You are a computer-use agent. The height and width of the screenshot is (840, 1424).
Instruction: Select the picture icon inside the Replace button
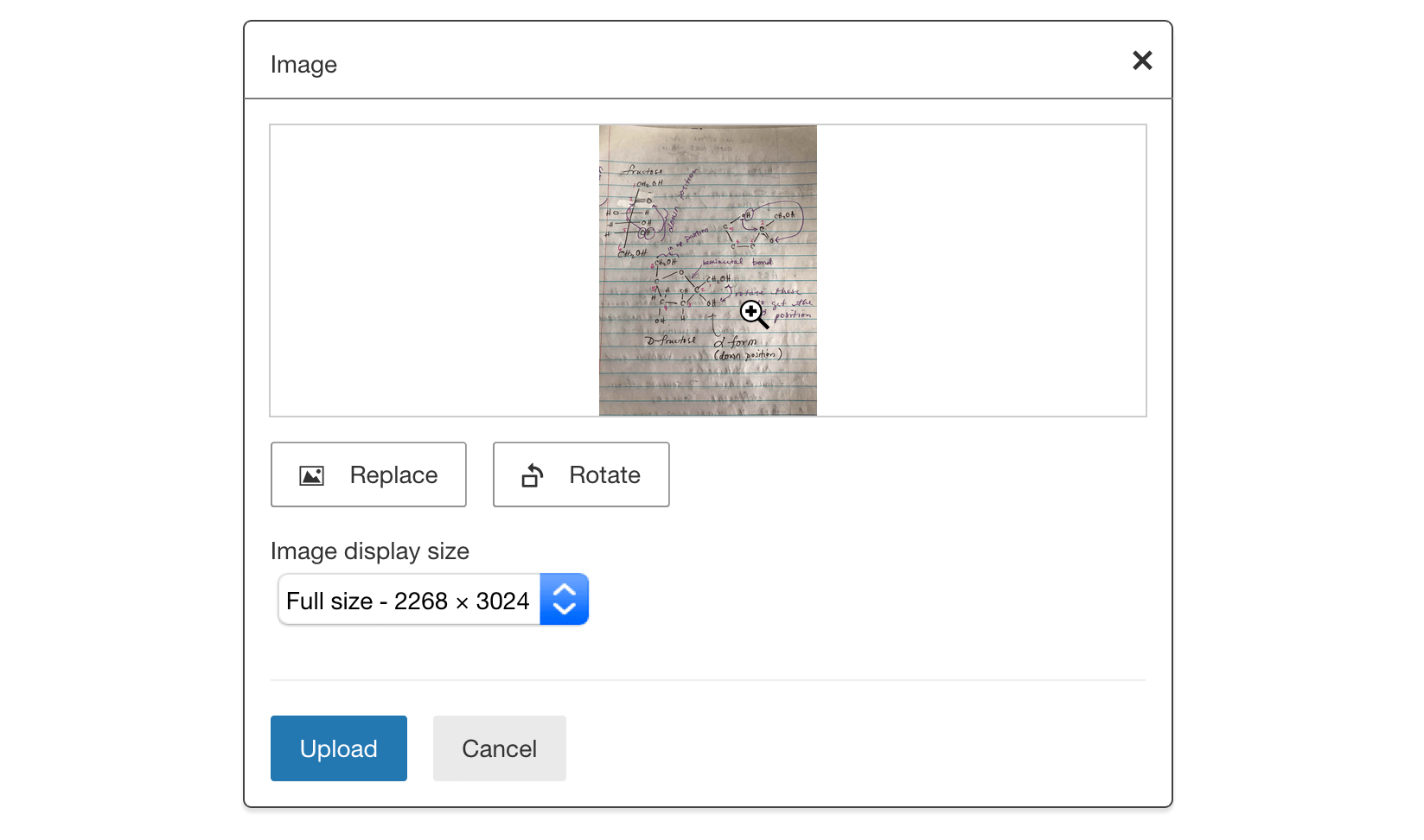pyautogui.click(x=312, y=474)
